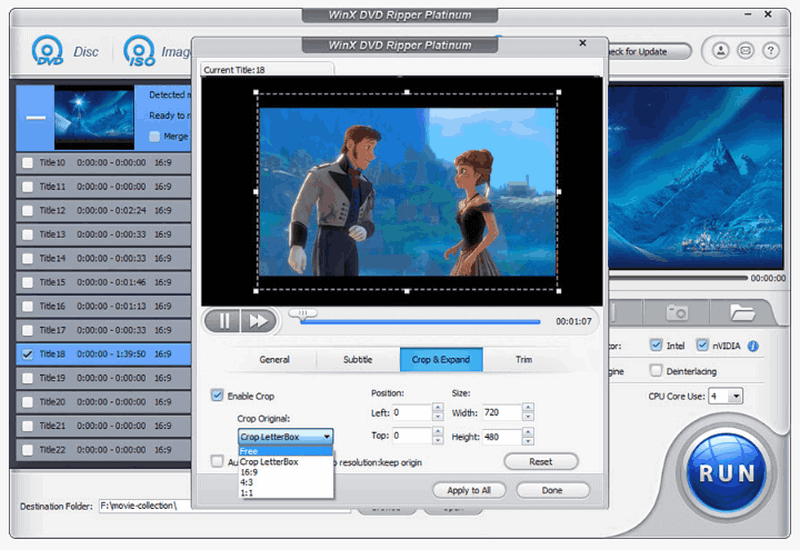The height and width of the screenshot is (550, 800).
Task: Choose 4:3 crop ratio option
Action: point(286,483)
